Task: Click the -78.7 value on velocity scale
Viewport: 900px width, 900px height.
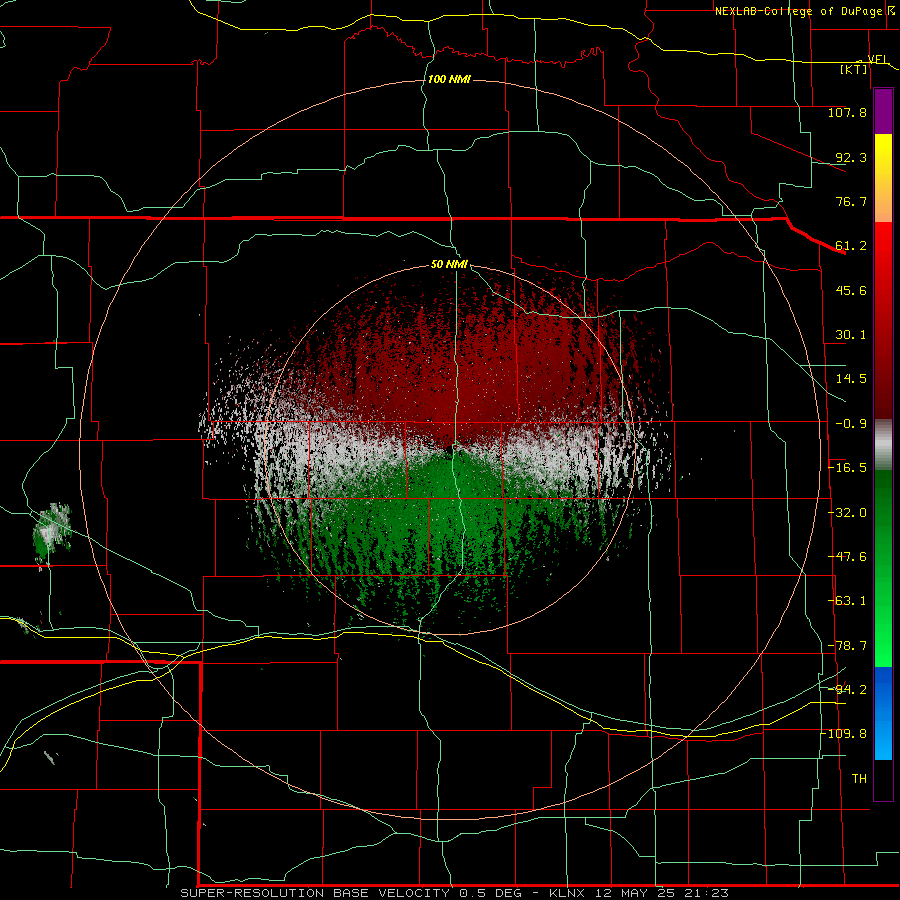Action: (x=847, y=646)
